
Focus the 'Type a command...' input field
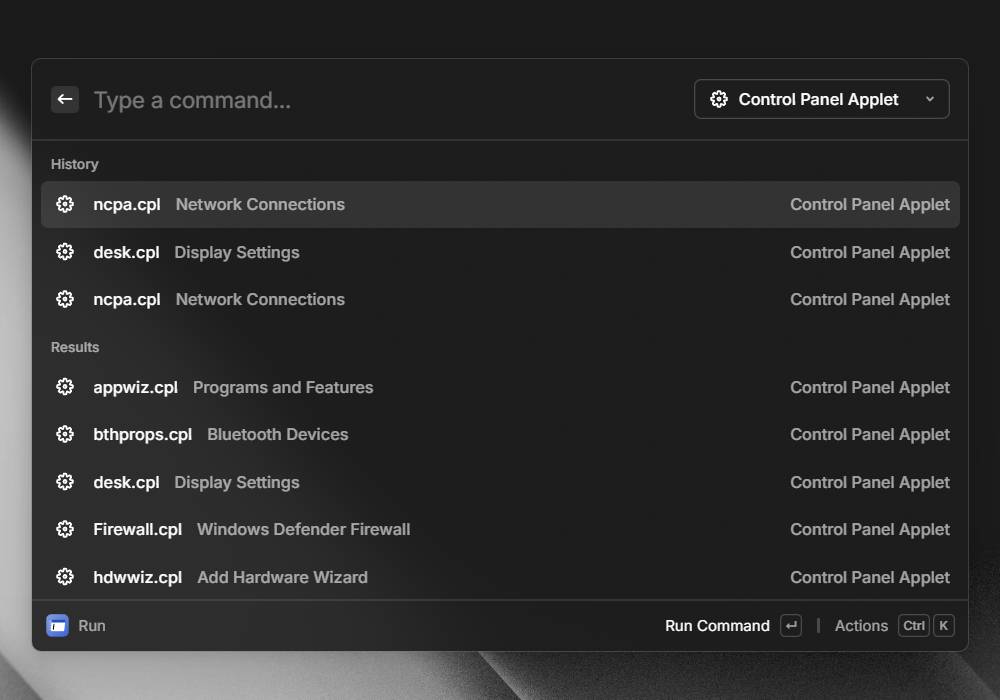pyautogui.click(x=380, y=100)
